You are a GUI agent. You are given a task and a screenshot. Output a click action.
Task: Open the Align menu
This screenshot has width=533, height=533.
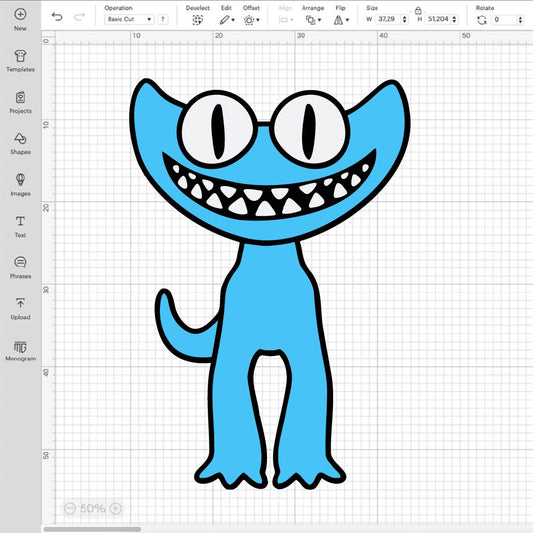point(286,20)
